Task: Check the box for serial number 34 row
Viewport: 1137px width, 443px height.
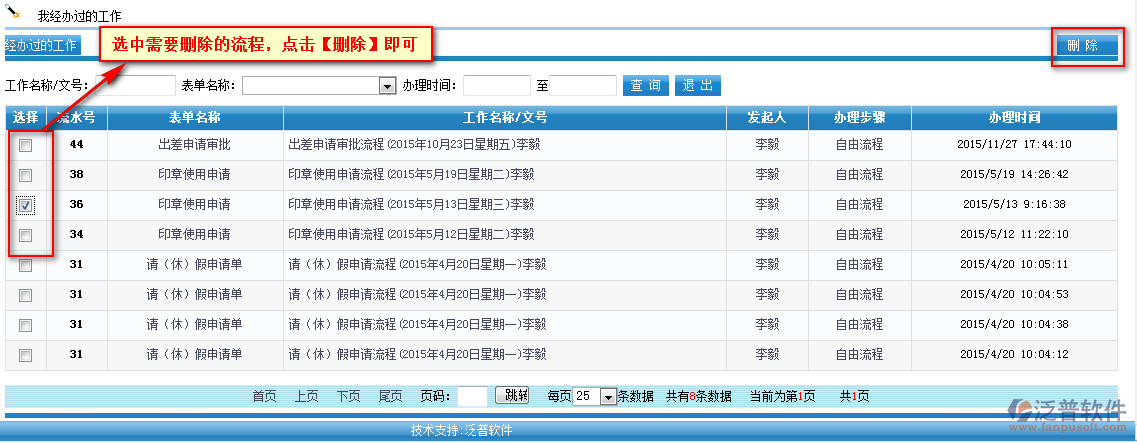Action: 26,235
